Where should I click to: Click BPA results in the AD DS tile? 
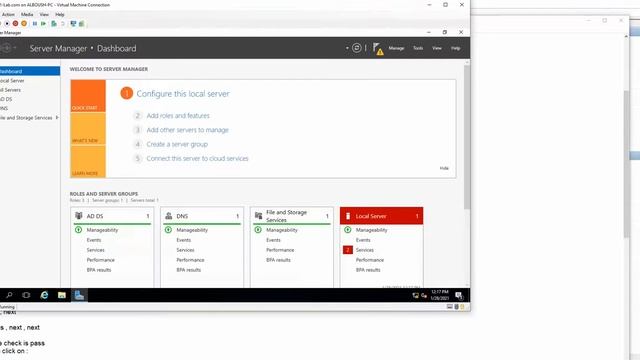99,270
